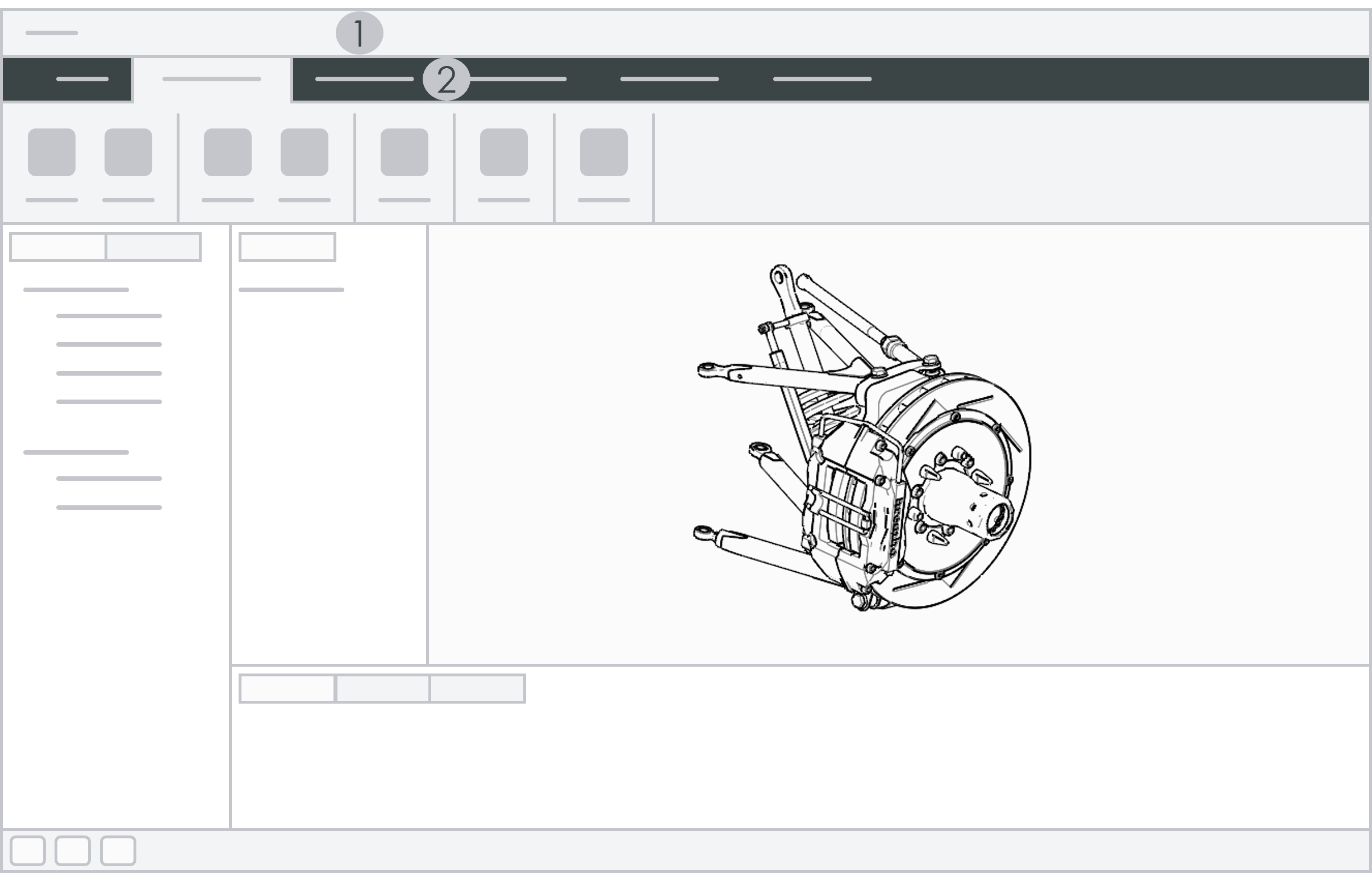Click the lone icon in the third ribbon group
Viewport: 1372px width, 873px height.
pyautogui.click(x=404, y=152)
